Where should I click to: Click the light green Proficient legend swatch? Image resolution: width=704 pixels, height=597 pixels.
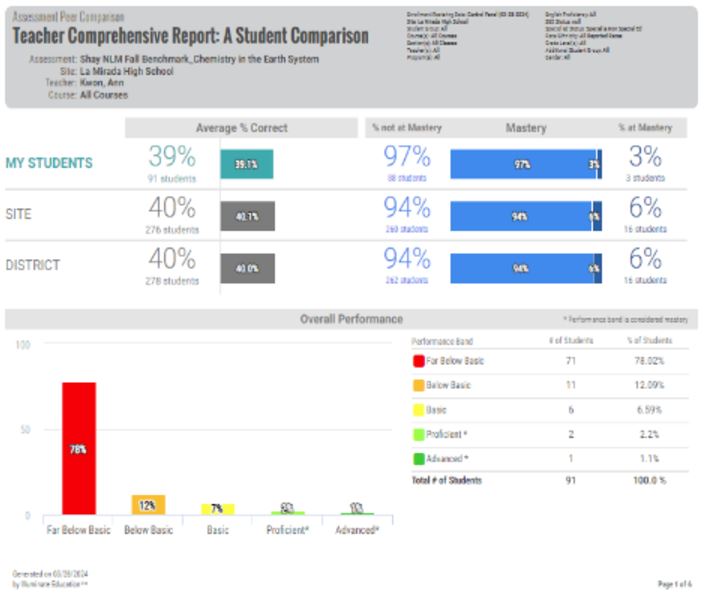418,435
